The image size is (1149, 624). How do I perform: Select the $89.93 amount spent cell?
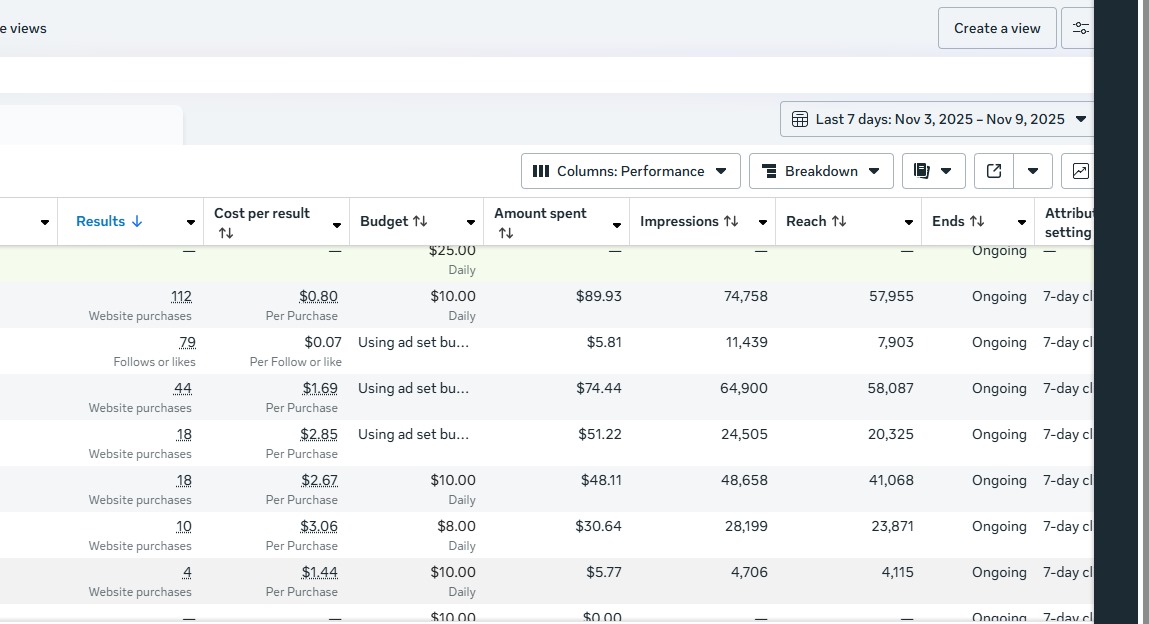tap(598, 296)
